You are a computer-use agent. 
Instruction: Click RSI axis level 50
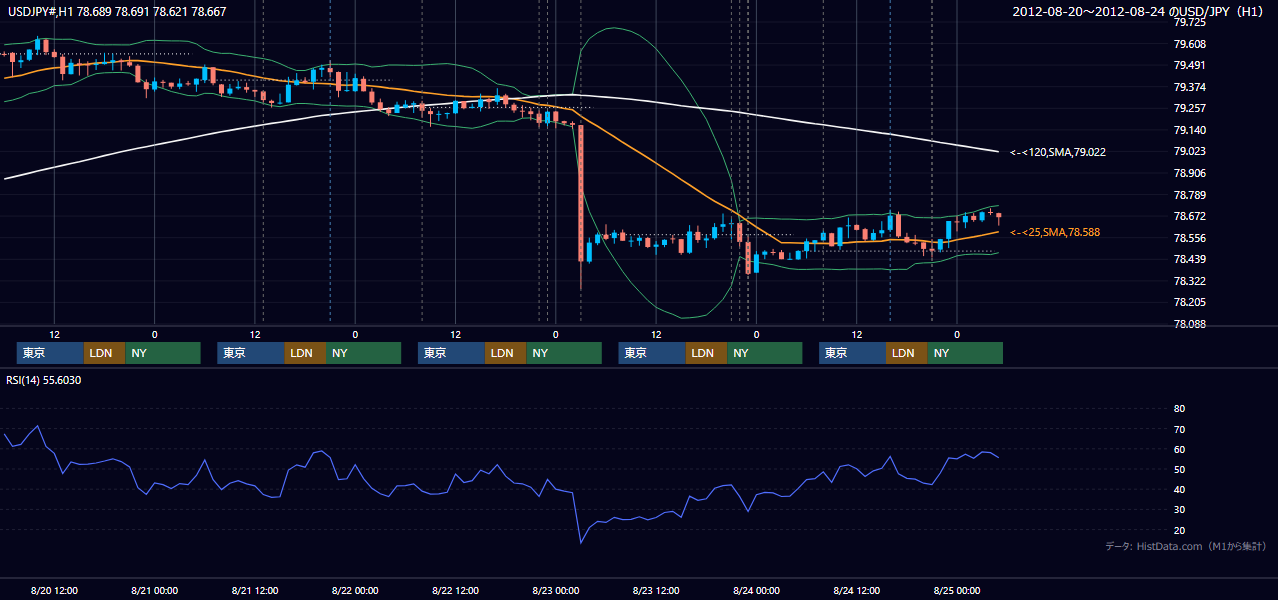pyautogui.click(x=1179, y=469)
